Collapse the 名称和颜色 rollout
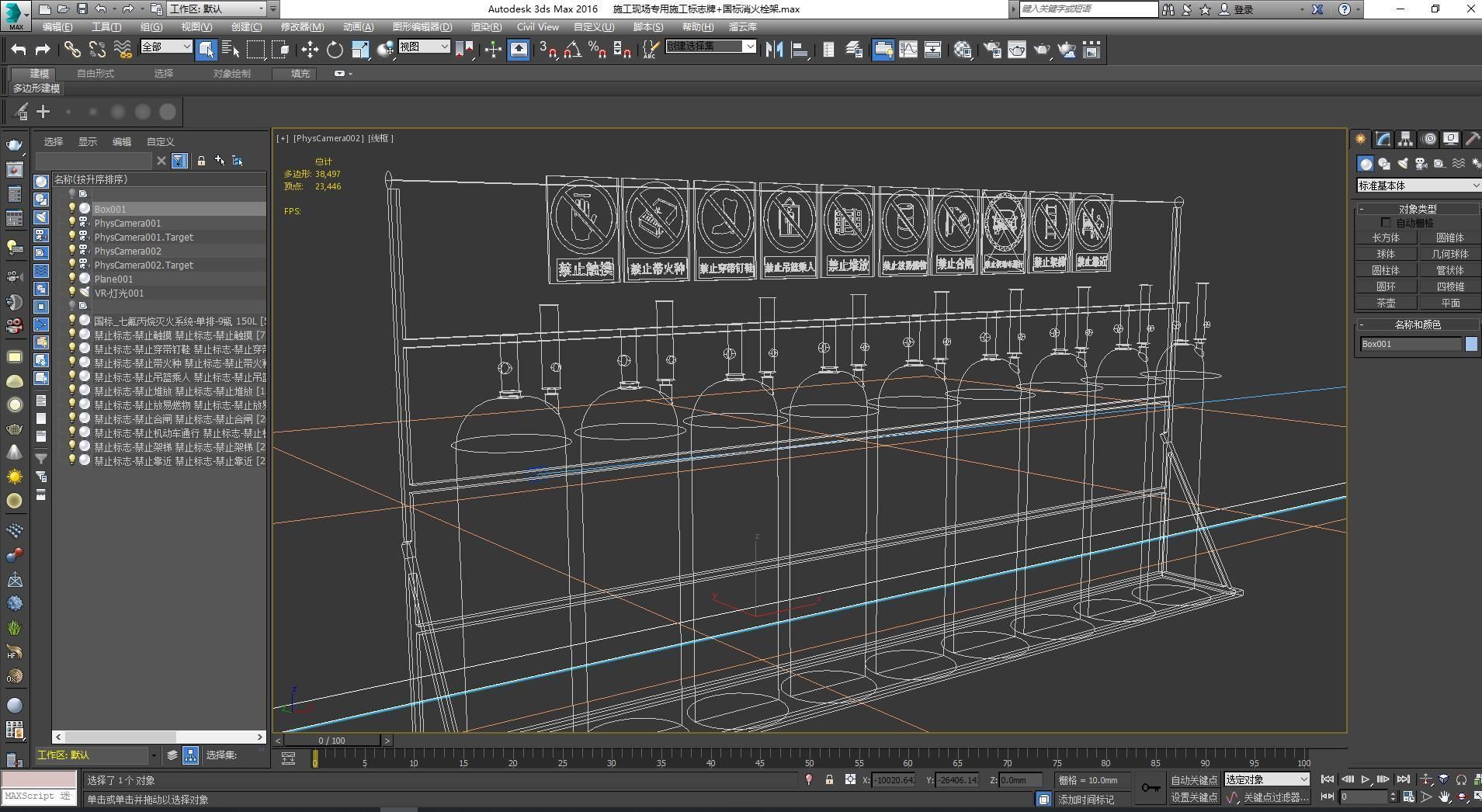This screenshot has height=812, width=1482. tap(1417, 324)
